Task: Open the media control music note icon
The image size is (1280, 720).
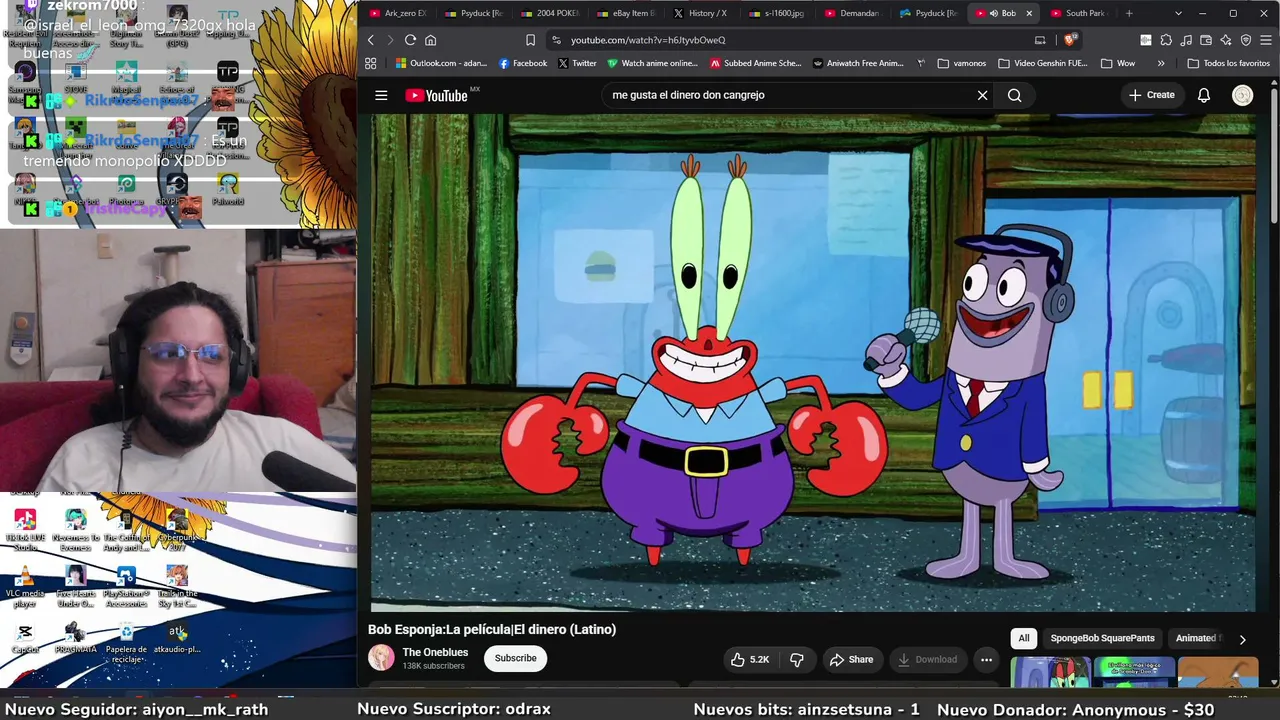Action: point(1186,40)
